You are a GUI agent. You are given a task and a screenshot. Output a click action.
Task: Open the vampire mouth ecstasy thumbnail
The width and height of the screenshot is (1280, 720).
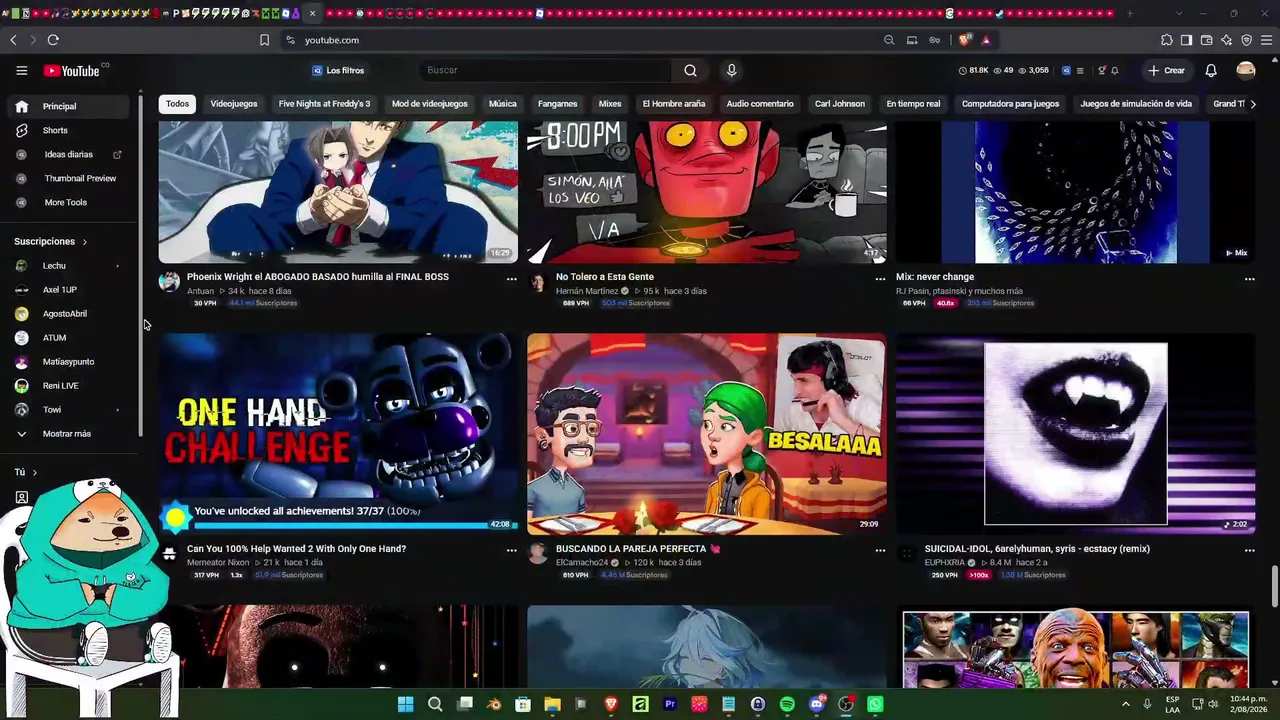1076,434
